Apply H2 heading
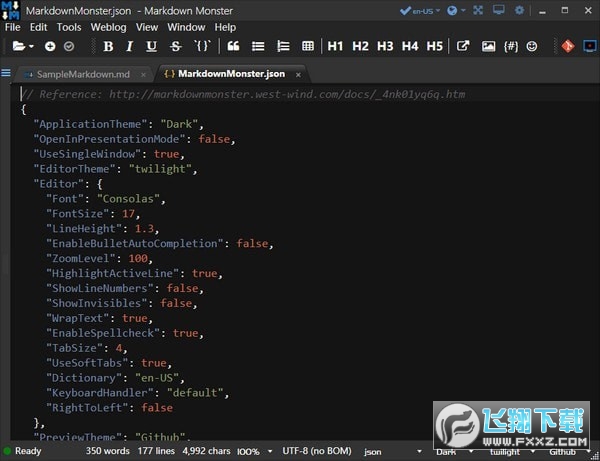The width and height of the screenshot is (600, 461). [360, 46]
